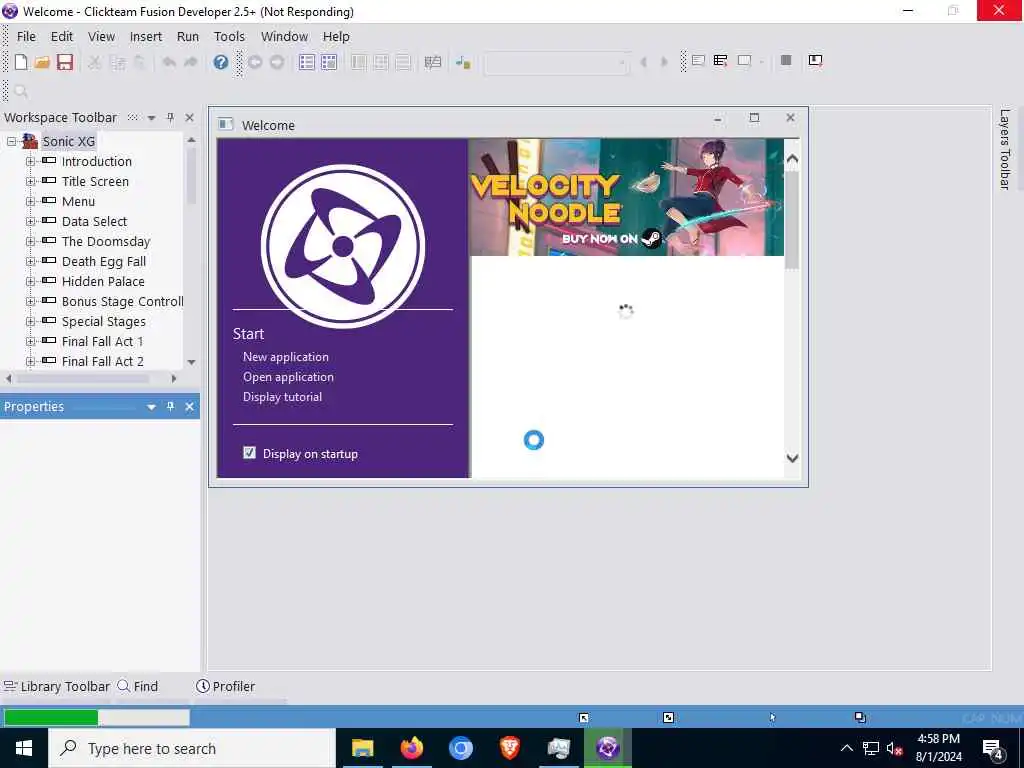Pin the Properties panel
This screenshot has height=768, width=1024.
tap(170, 406)
